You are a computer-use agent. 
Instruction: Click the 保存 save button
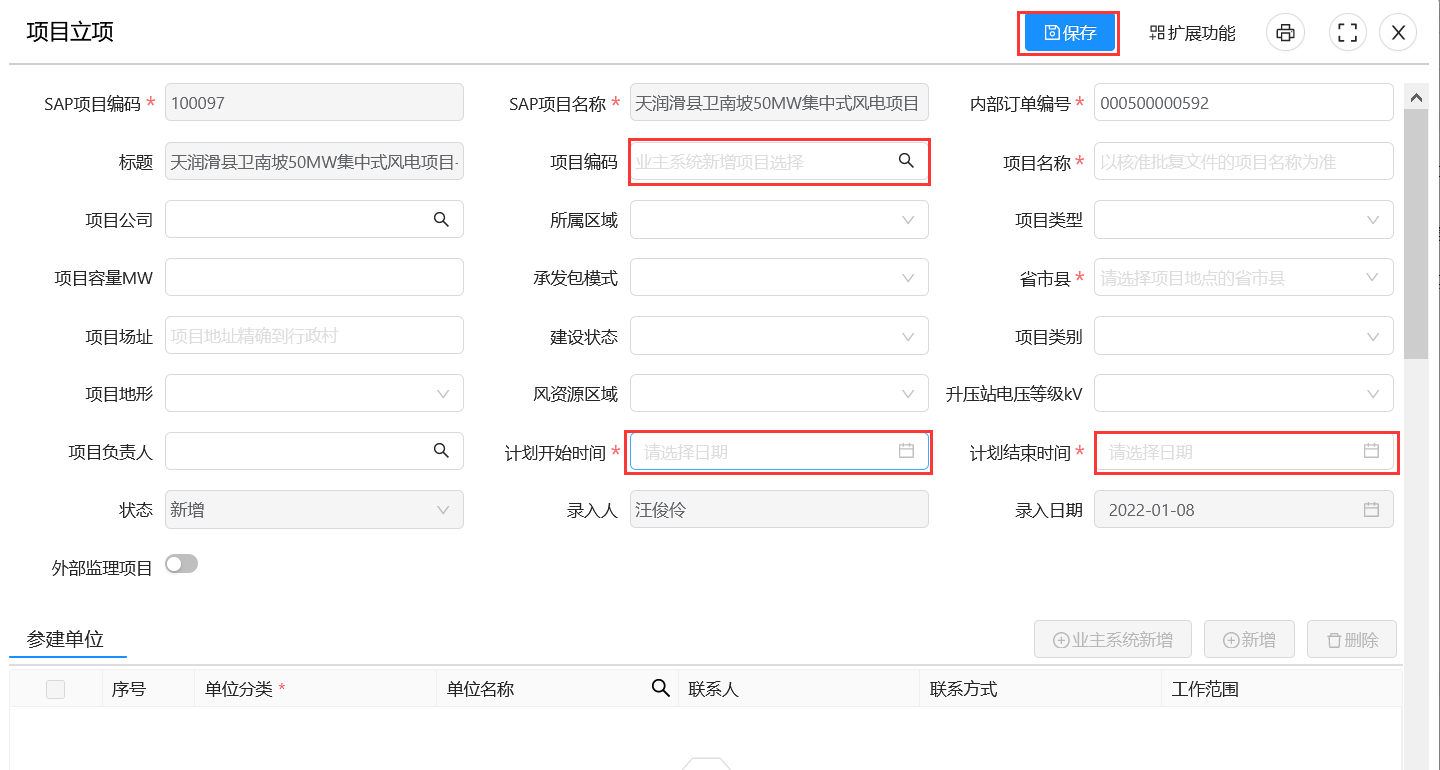[1069, 33]
